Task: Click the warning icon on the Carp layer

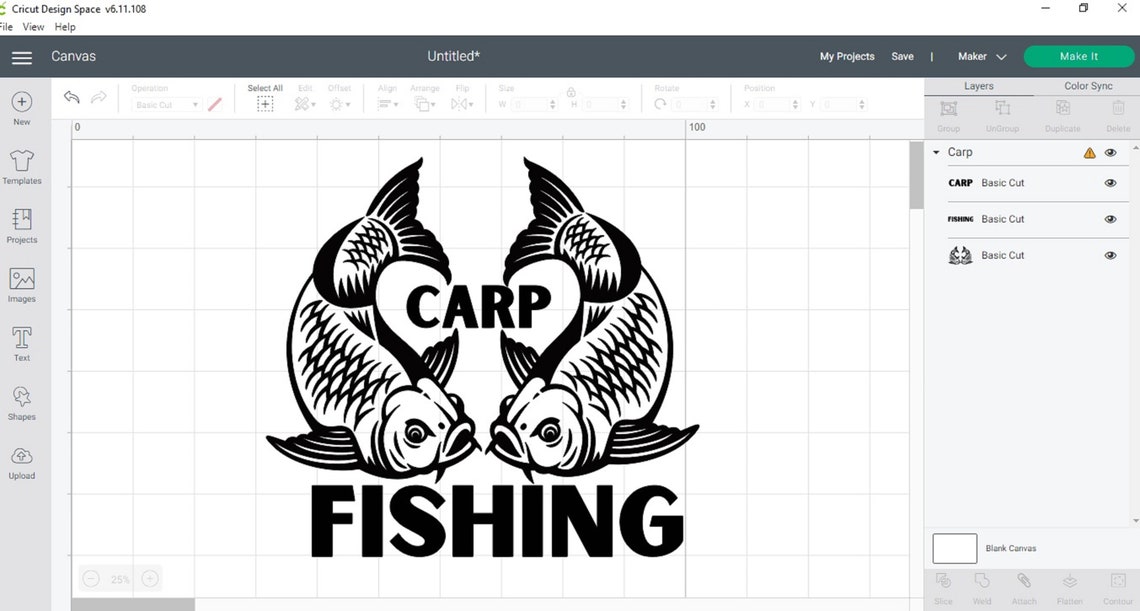Action: click(1089, 152)
